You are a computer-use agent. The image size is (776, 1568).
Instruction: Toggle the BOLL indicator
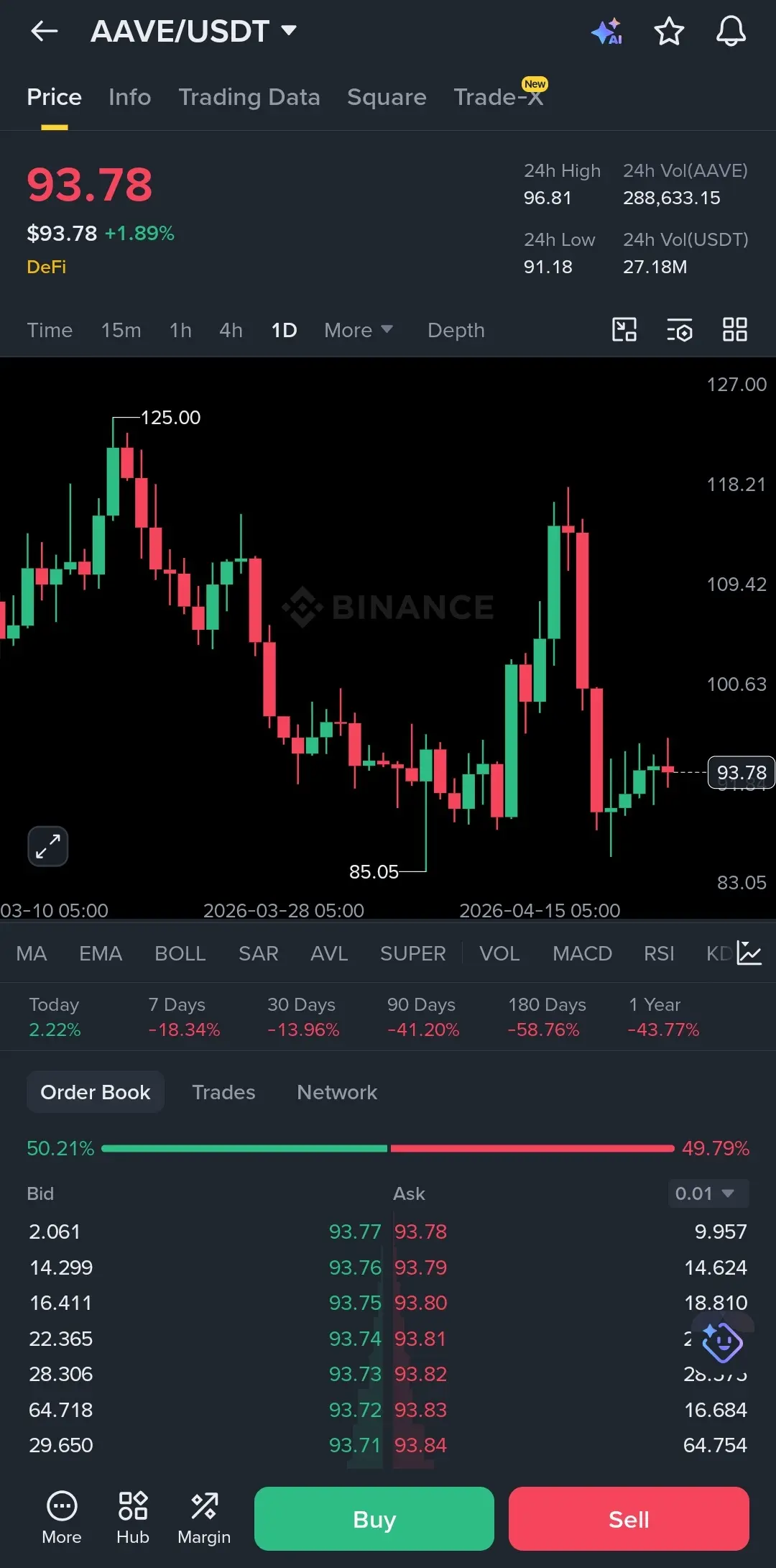point(180,953)
